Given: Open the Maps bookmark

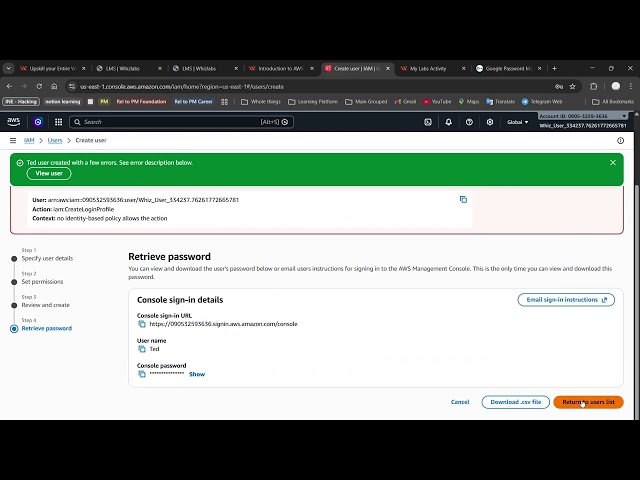Looking at the screenshot, I should [x=469, y=102].
